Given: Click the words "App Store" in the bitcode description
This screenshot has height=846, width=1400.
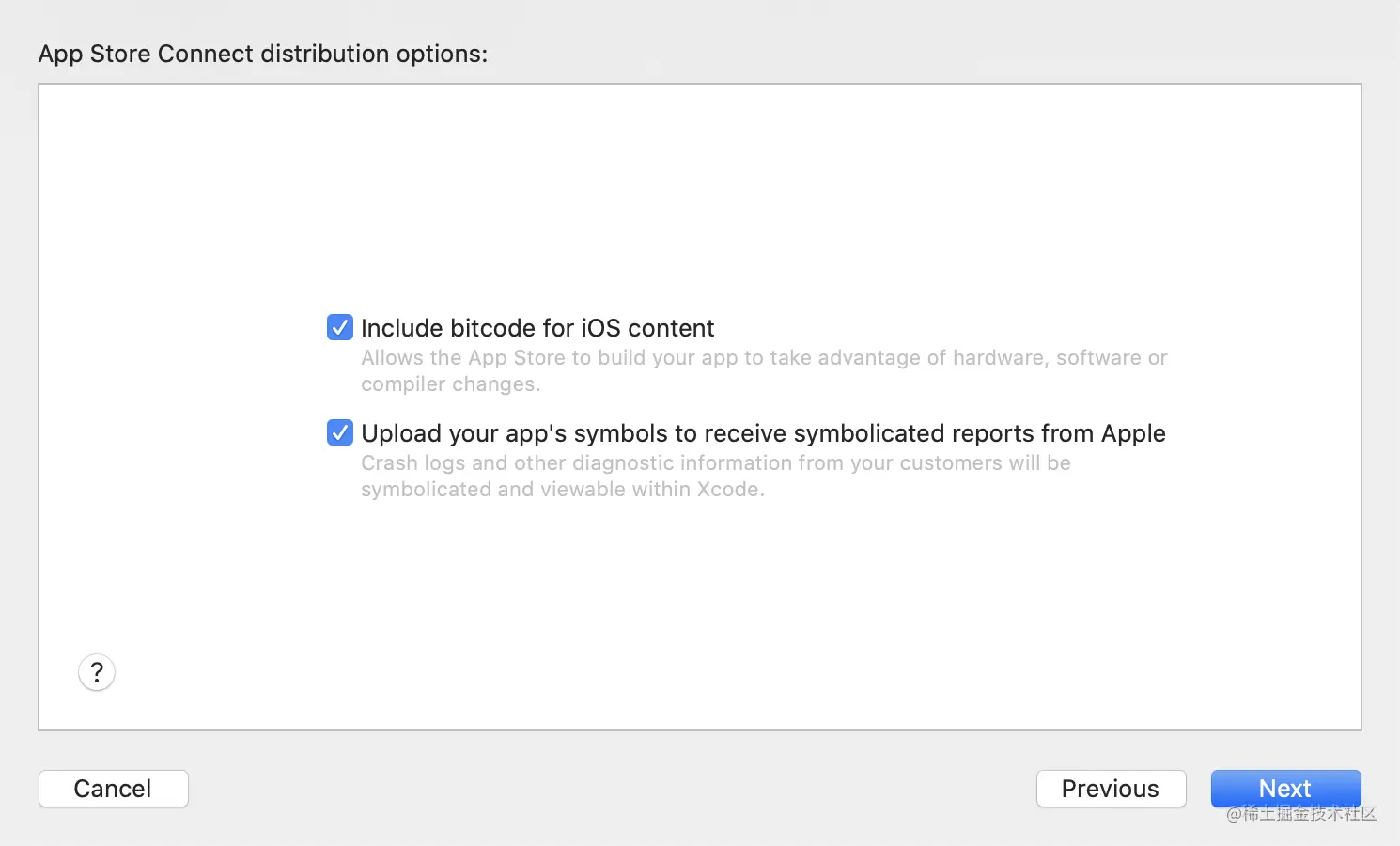Looking at the screenshot, I should (517, 358).
